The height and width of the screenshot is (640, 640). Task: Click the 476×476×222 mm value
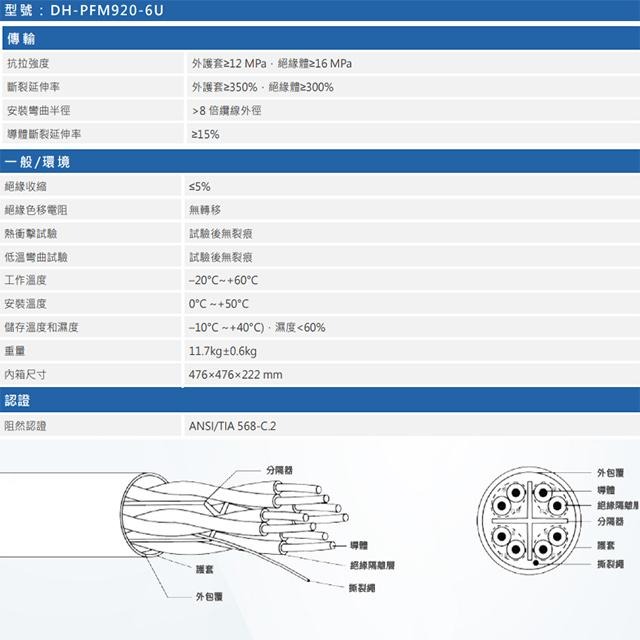(x=236, y=374)
